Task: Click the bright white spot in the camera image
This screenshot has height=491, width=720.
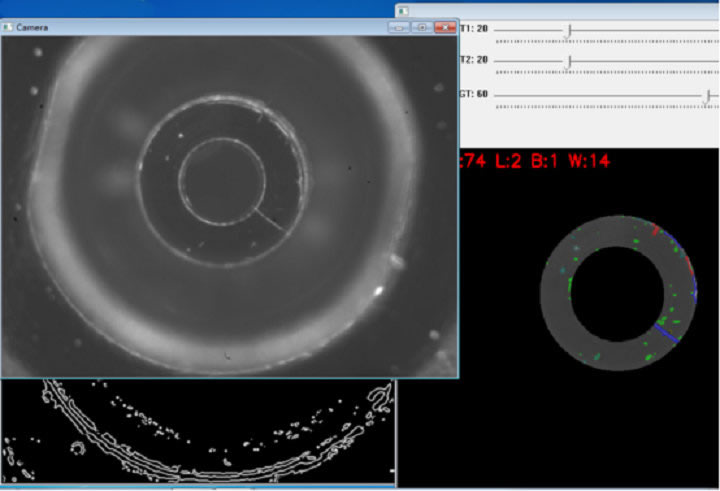Action: tap(379, 291)
